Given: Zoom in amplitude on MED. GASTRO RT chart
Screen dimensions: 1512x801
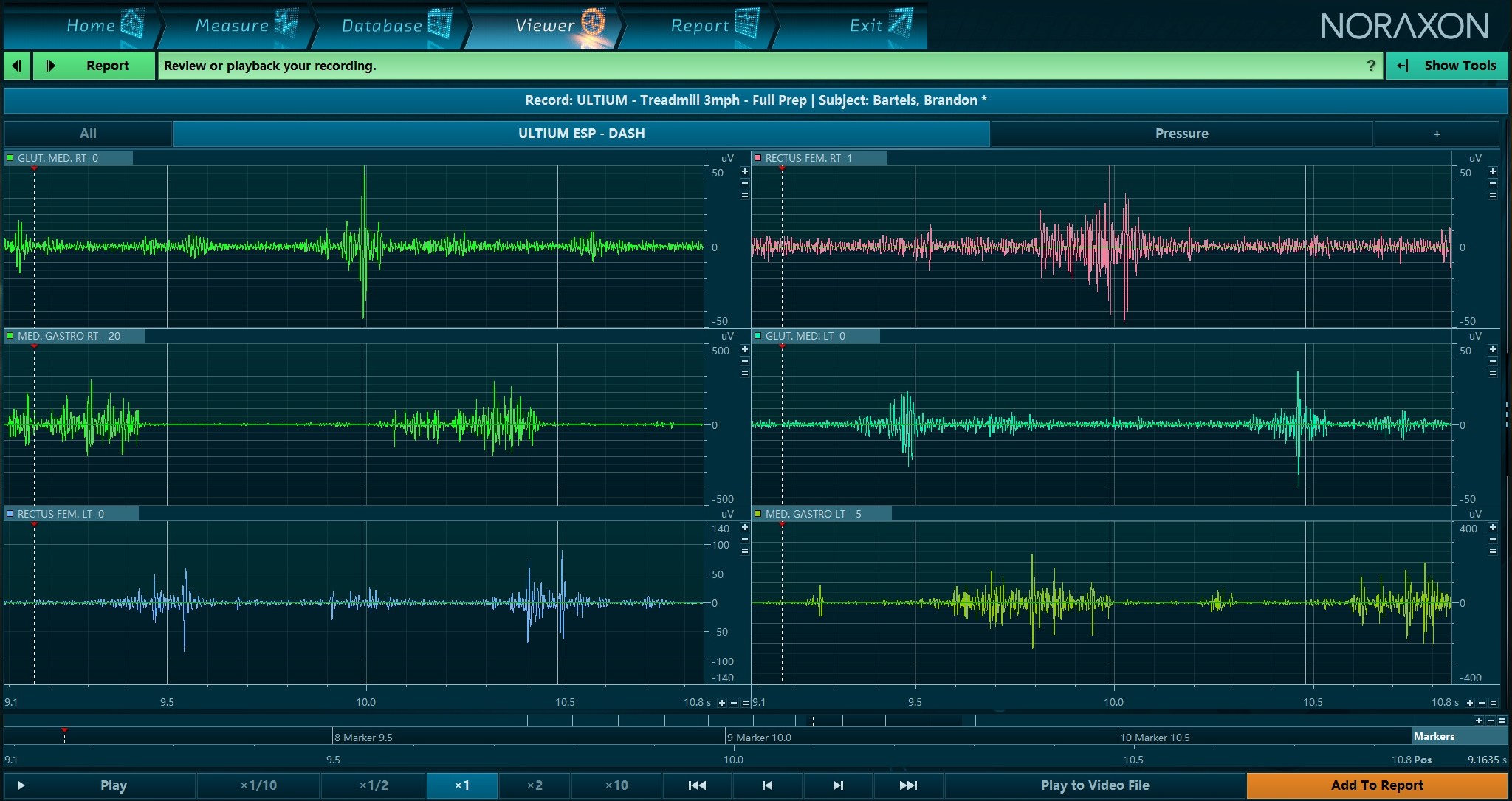Looking at the screenshot, I should (x=745, y=349).
